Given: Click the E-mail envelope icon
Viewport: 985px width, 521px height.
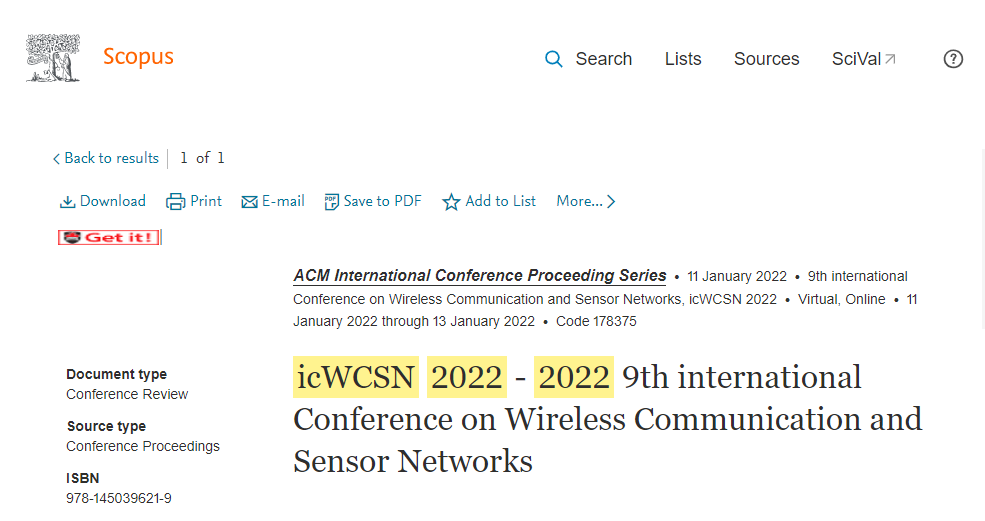Looking at the screenshot, I should pyautogui.click(x=250, y=202).
